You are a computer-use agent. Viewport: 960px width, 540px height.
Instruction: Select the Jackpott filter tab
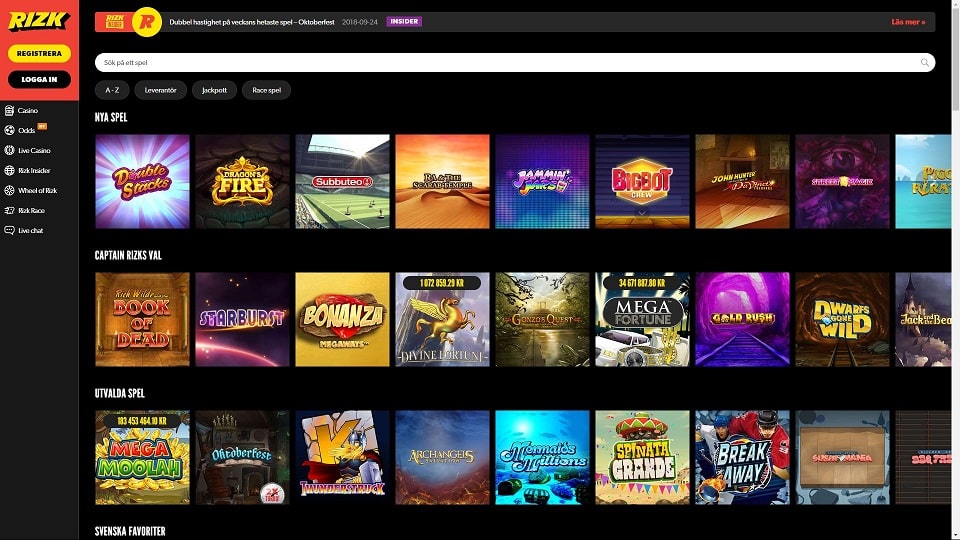click(x=214, y=90)
